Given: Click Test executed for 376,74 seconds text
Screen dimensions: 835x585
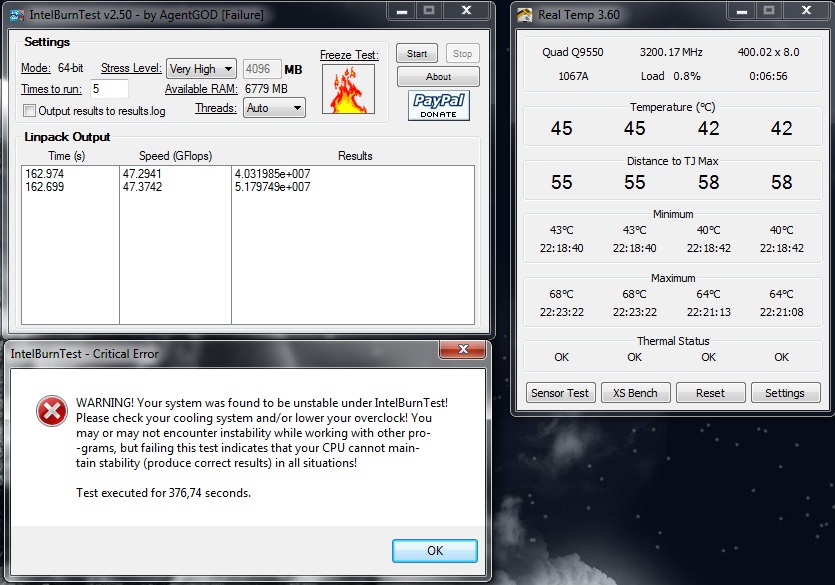Looking at the screenshot, I should [x=163, y=493].
